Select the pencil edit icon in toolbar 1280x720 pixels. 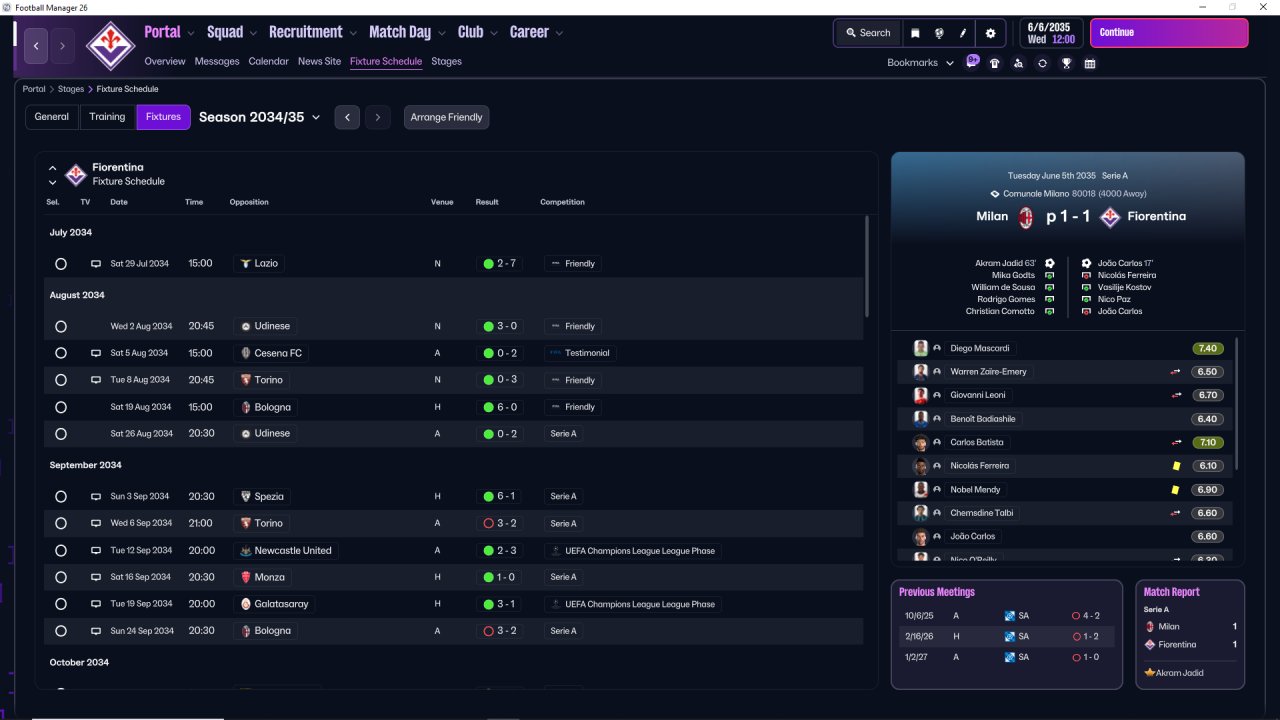tap(963, 33)
